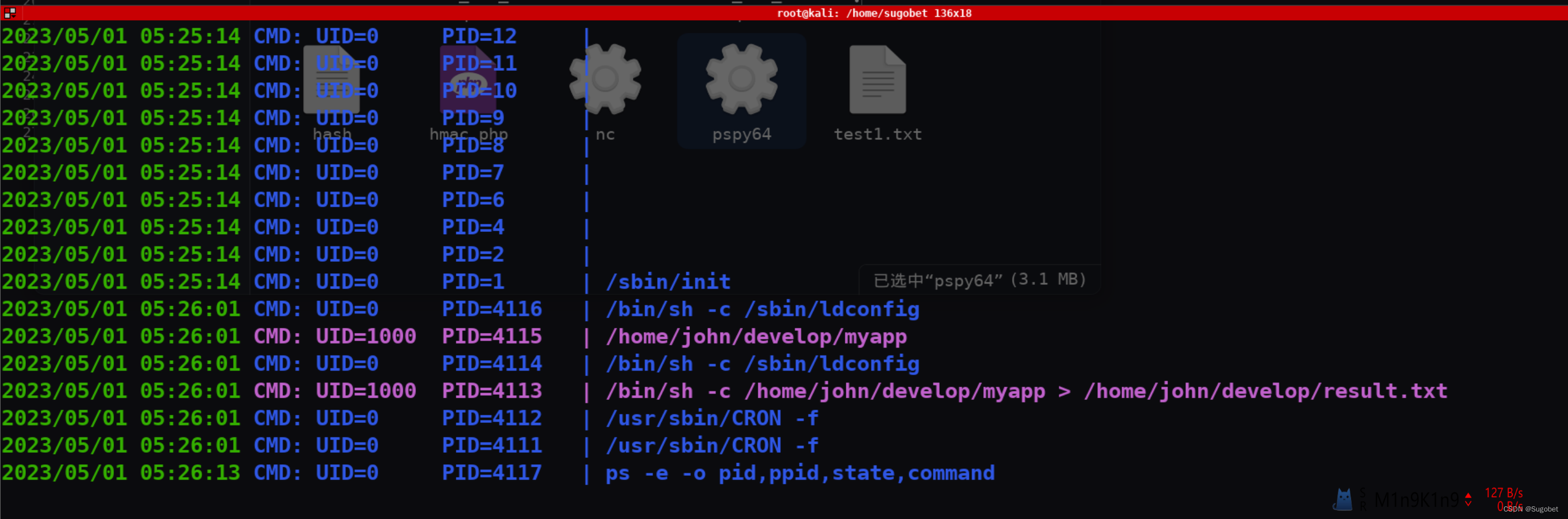Click the PID=7 entry in the terminal
The height and width of the screenshot is (519, 1568).
[473, 173]
